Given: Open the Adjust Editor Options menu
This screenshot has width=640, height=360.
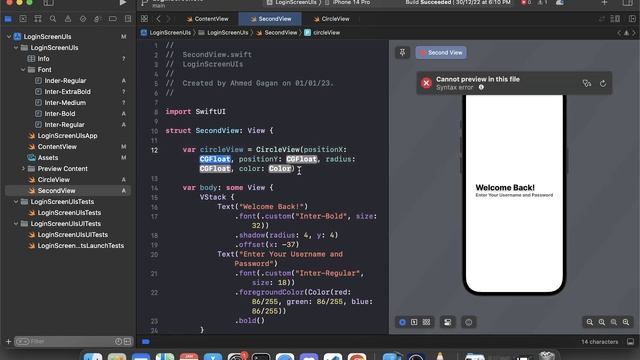Looking at the screenshot, I should (x=616, y=19).
